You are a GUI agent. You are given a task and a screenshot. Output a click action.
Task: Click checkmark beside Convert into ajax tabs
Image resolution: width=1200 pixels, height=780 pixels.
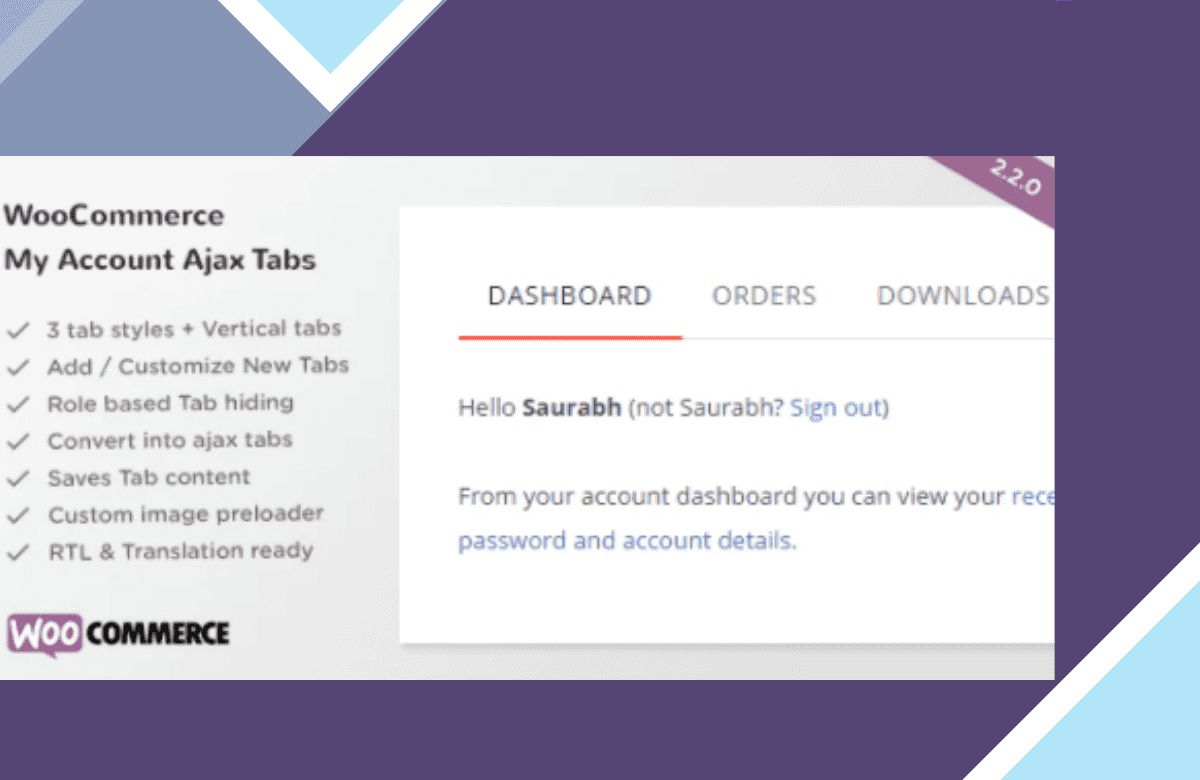17,441
